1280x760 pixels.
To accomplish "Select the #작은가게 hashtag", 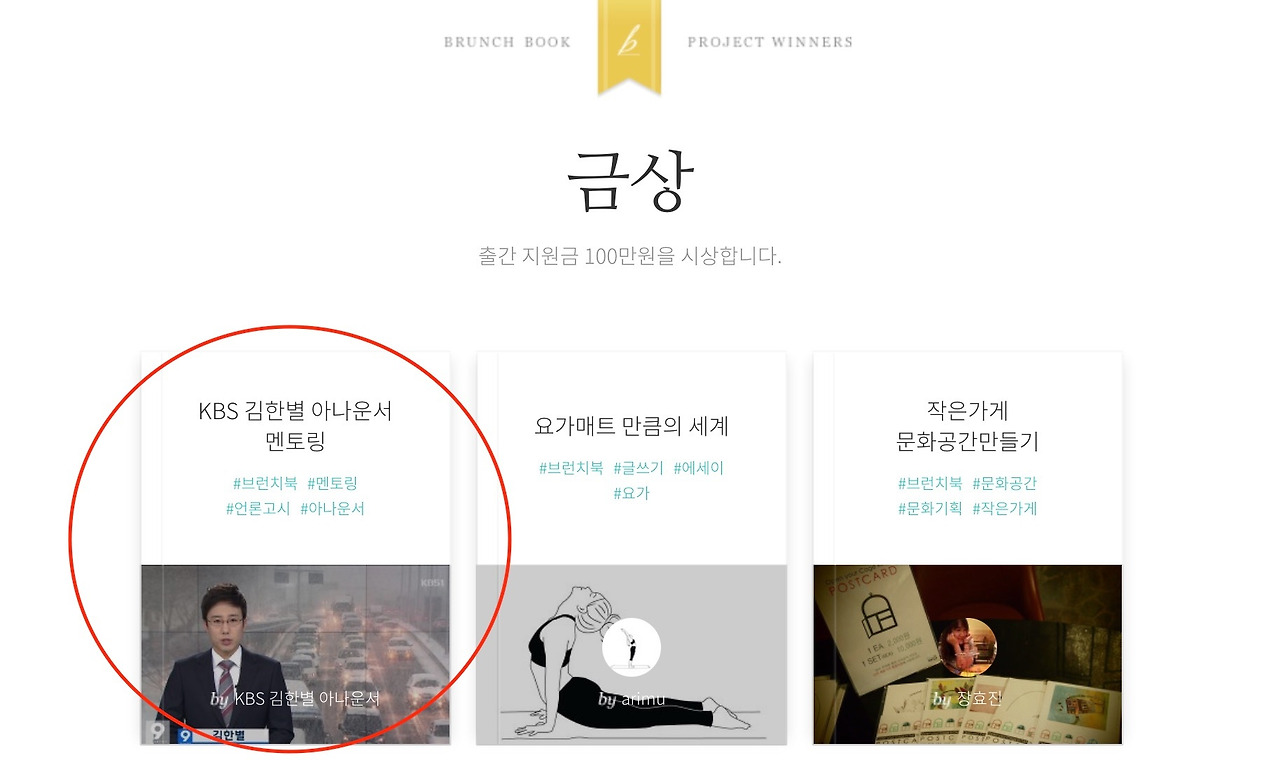I will tap(1005, 508).
